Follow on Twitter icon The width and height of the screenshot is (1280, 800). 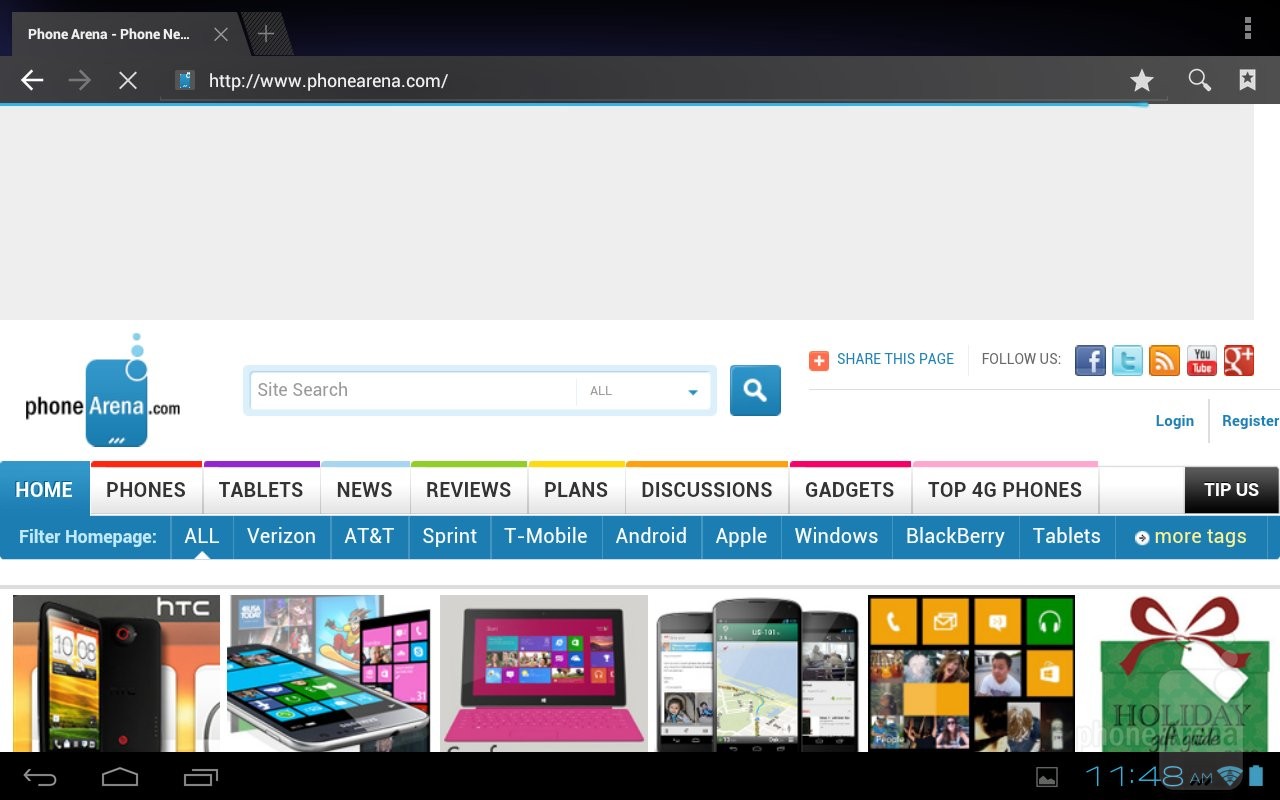tap(1127, 360)
